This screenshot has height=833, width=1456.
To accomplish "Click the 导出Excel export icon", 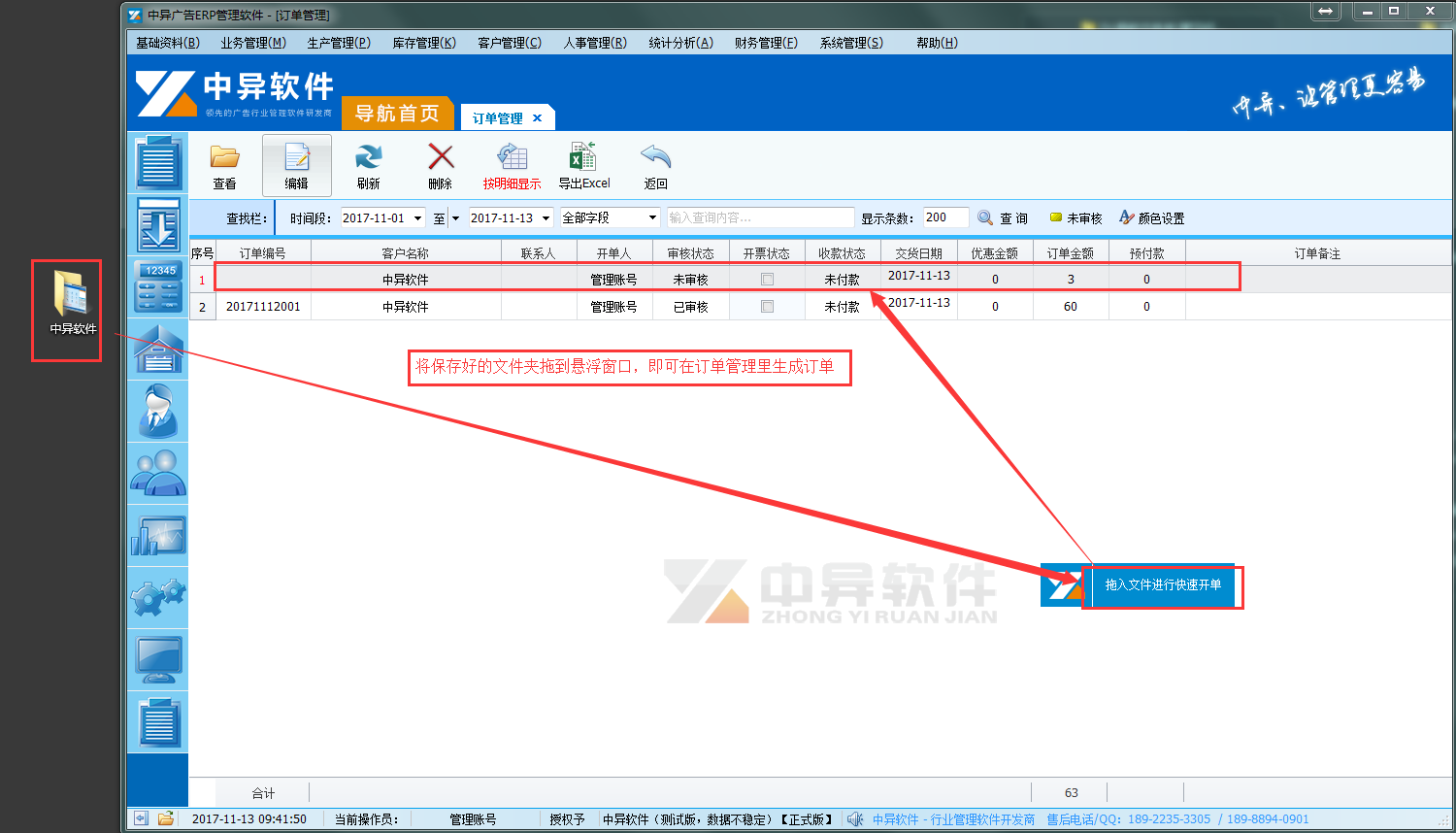I will click(x=582, y=157).
